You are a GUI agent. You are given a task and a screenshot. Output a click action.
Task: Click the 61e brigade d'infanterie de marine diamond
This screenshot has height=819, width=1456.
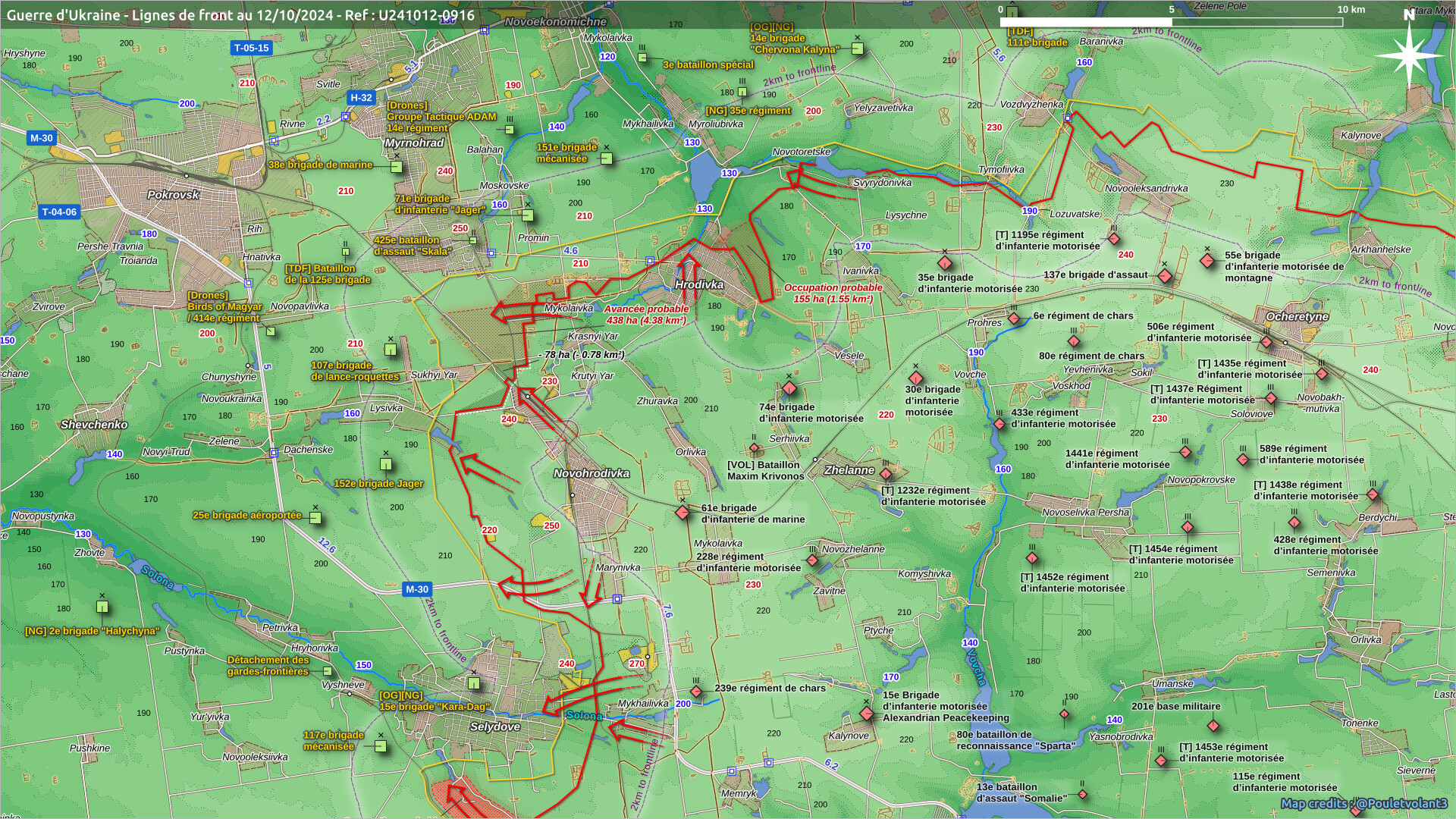(682, 513)
